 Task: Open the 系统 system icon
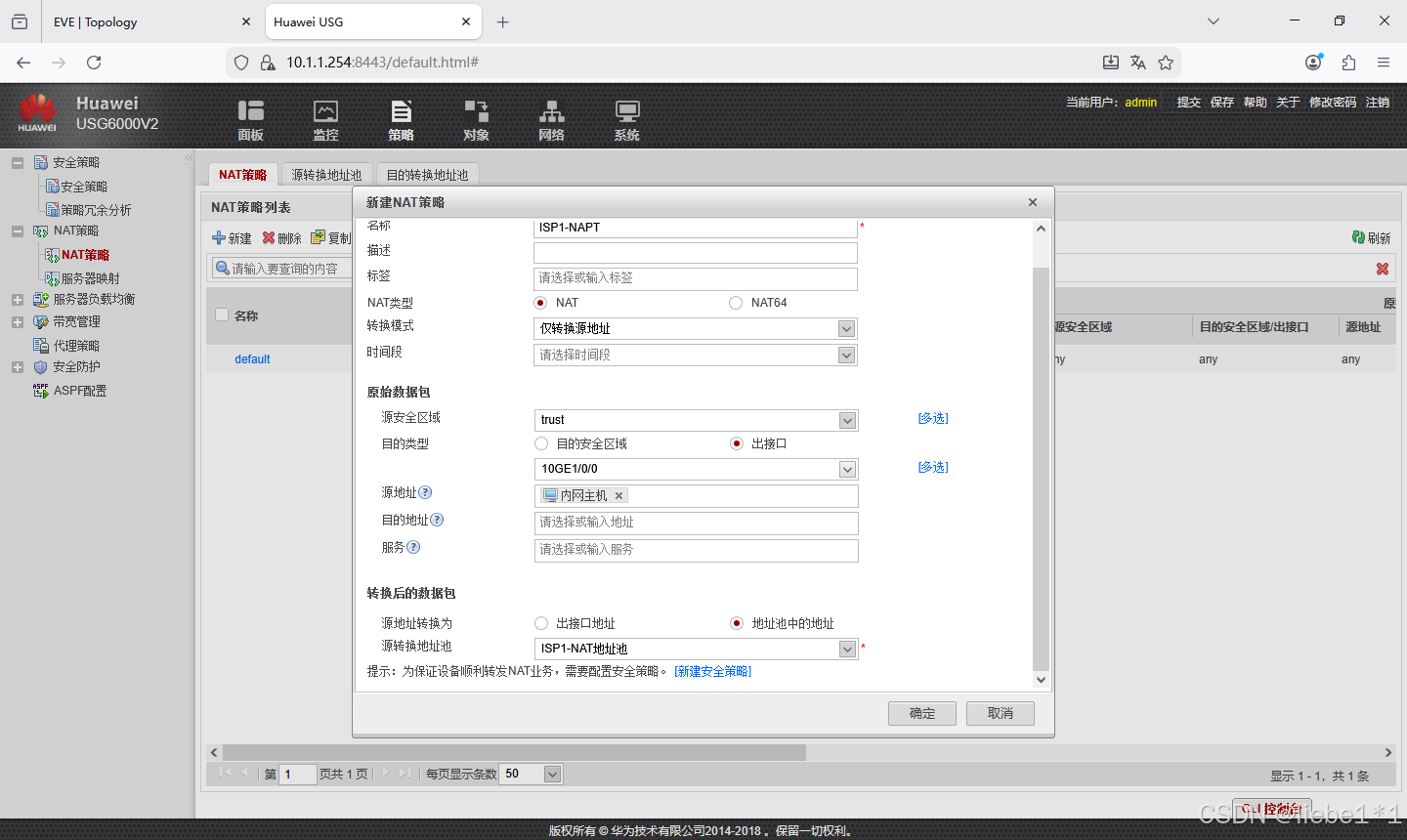point(627,111)
